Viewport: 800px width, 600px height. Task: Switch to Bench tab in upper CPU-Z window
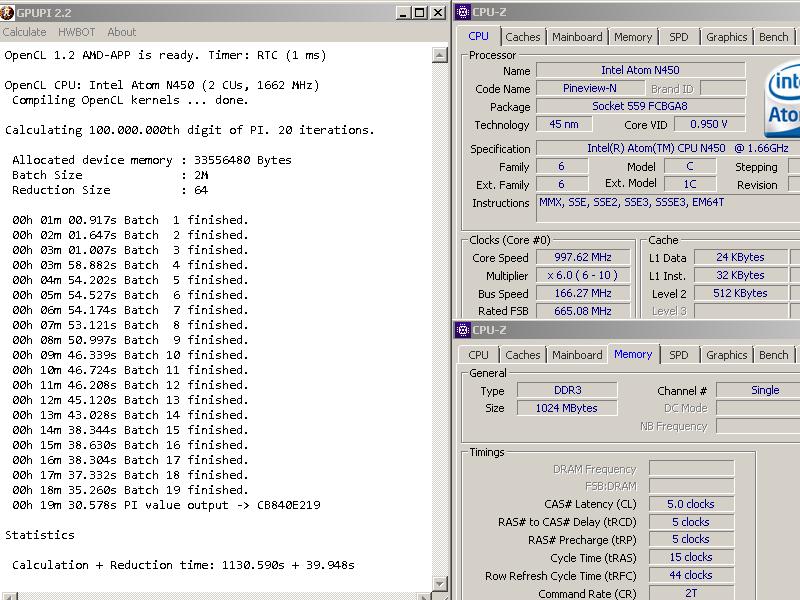click(773, 37)
